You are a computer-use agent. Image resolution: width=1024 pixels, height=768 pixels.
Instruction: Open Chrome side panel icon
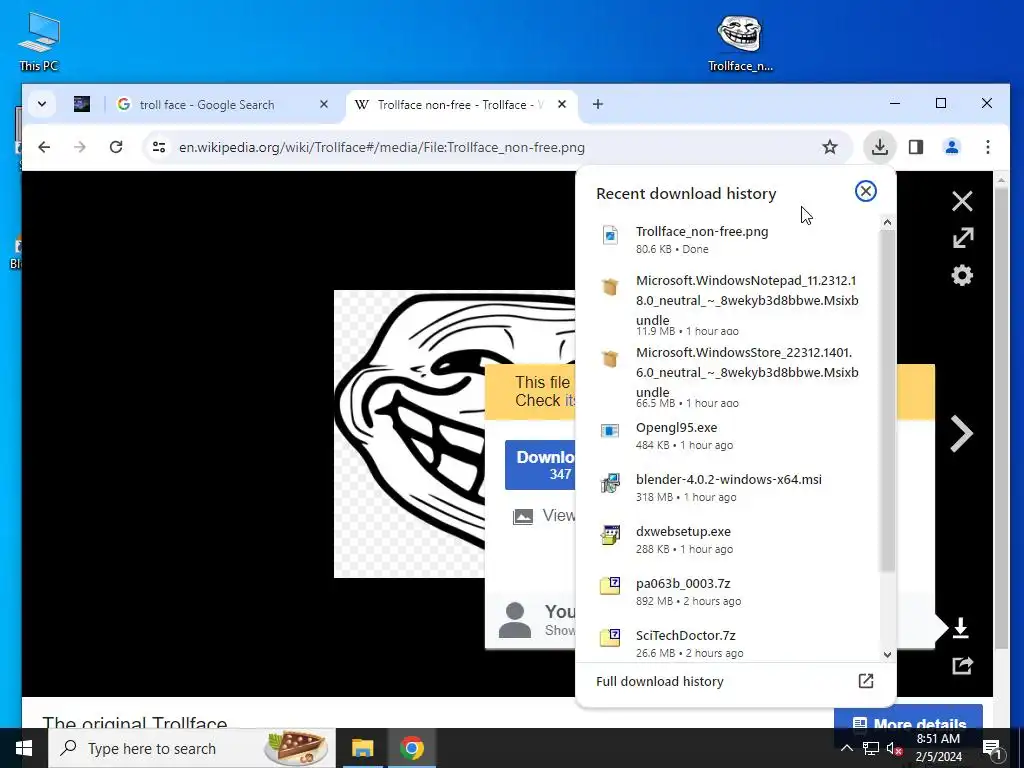[916, 147]
